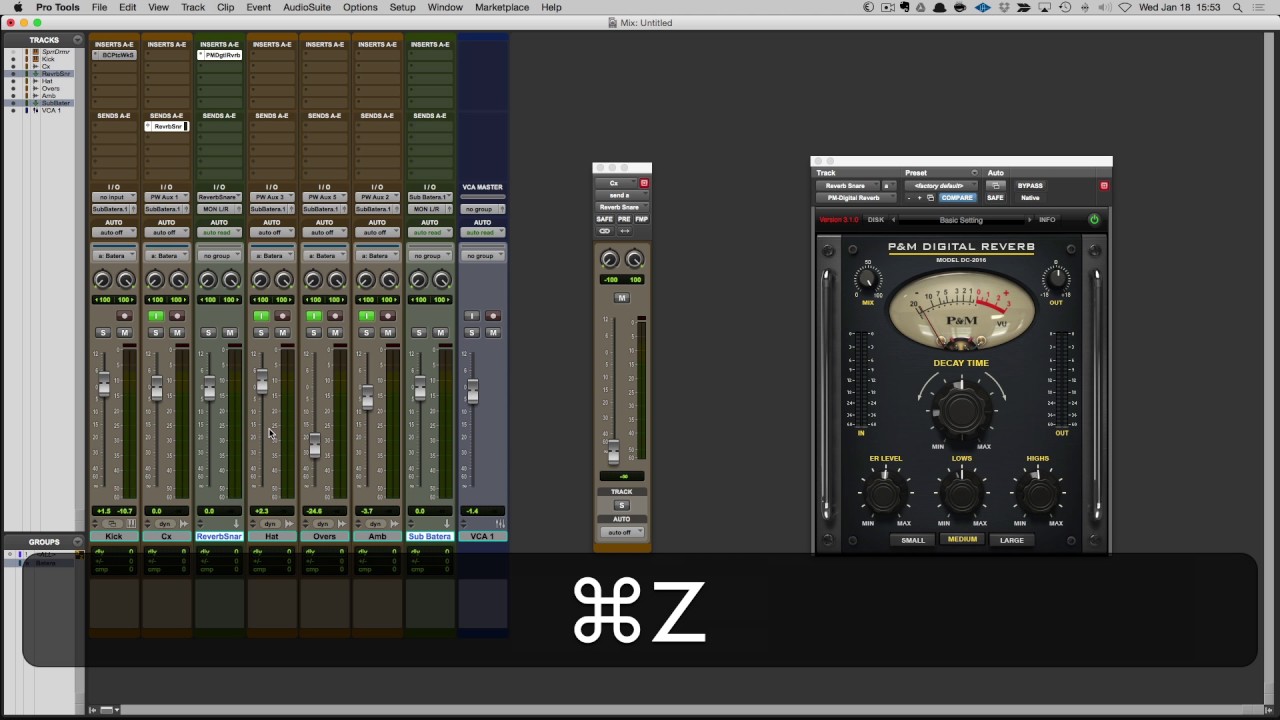Select the SMALL room size button
The width and height of the screenshot is (1280, 720).
point(913,540)
